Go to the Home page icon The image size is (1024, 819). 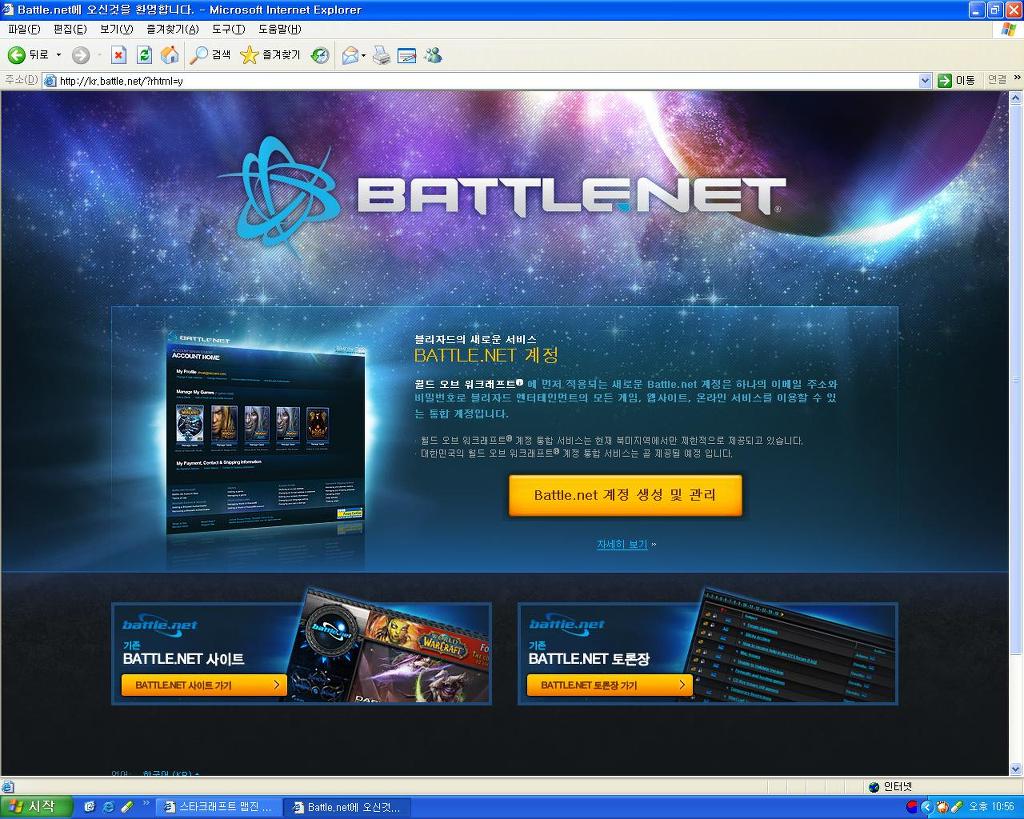click(x=170, y=56)
